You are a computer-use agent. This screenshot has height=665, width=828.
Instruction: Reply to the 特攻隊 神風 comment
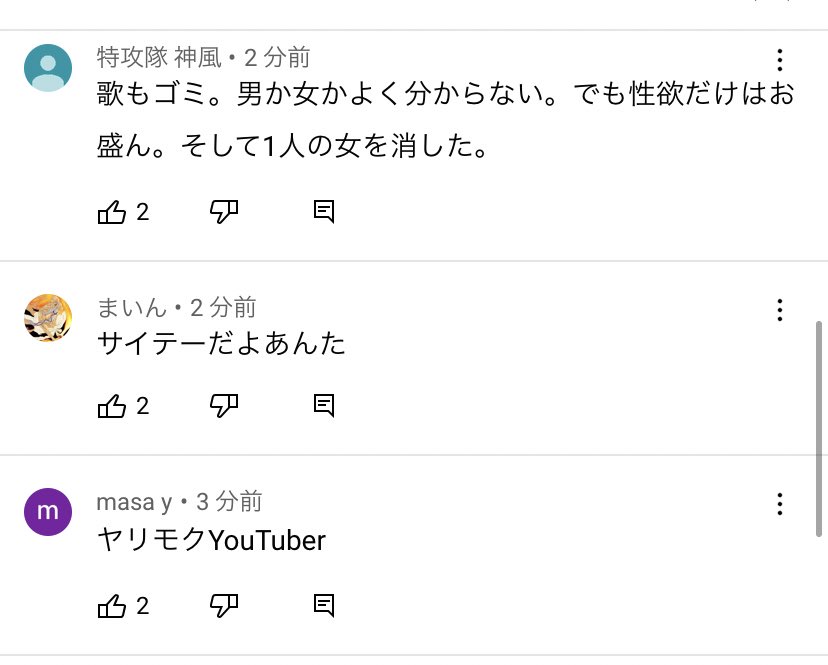[x=323, y=212]
